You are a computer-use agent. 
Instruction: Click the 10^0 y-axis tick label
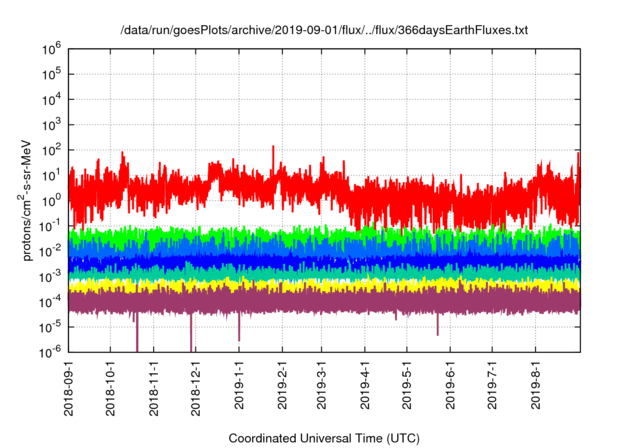(x=51, y=201)
